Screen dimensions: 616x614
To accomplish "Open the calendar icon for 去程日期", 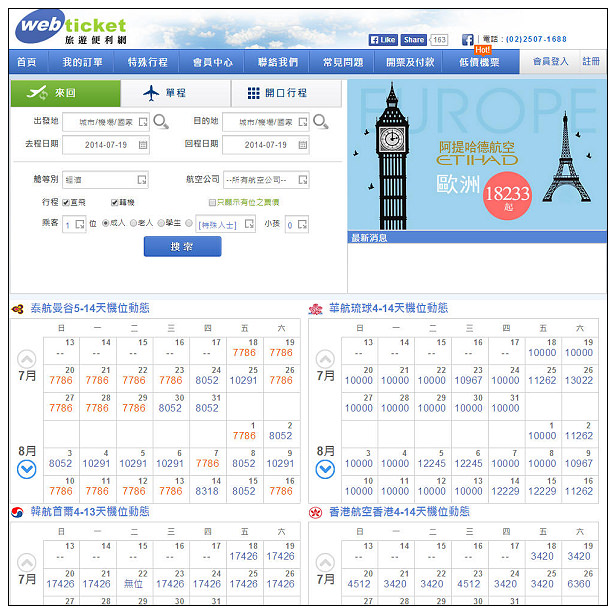I will tap(143, 145).
